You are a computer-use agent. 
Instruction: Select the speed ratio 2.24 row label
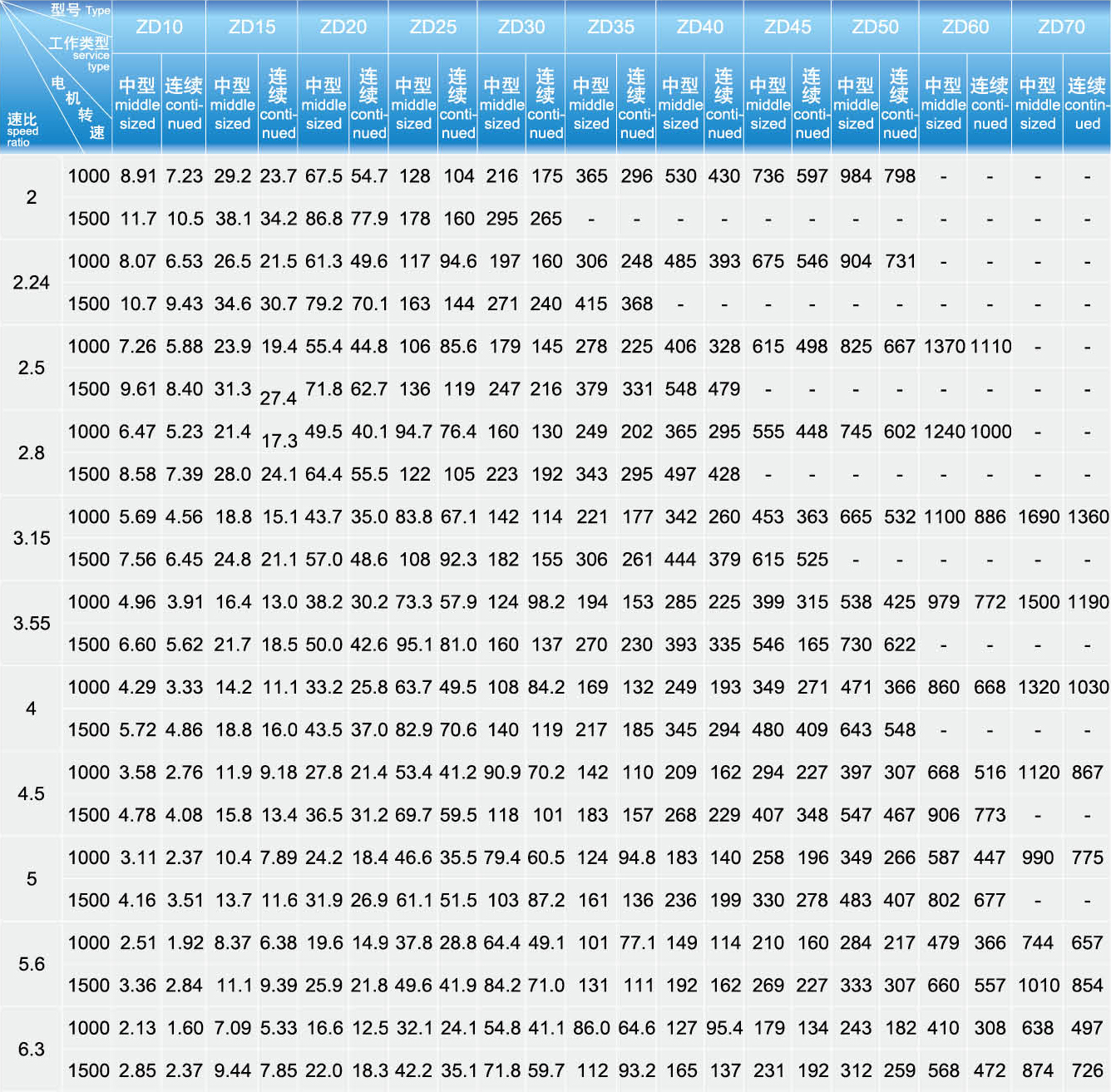(32, 283)
